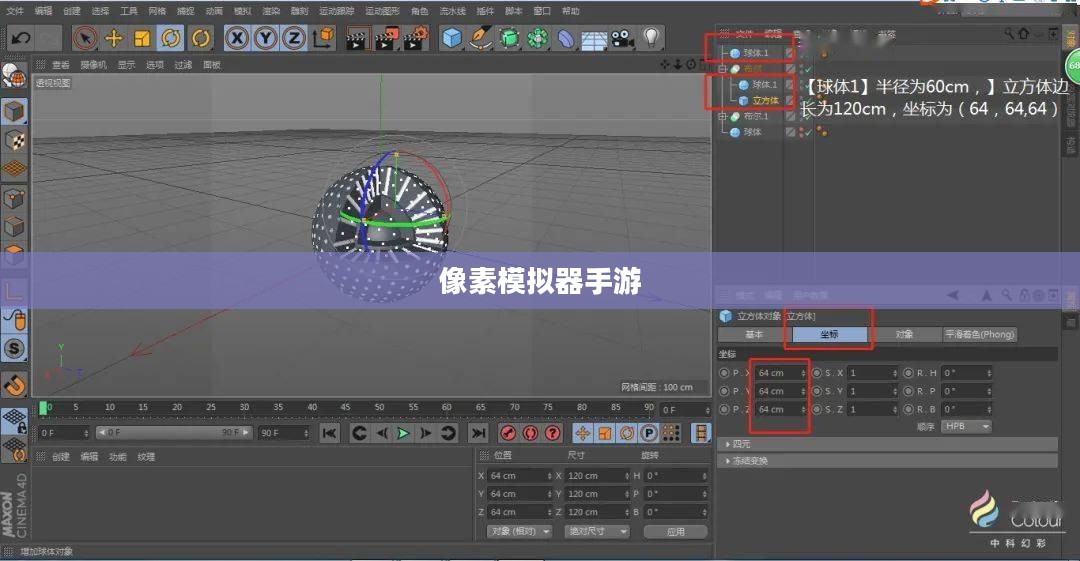Open the 文件 menu
This screenshot has width=1080, height=561.
(14, 11)
